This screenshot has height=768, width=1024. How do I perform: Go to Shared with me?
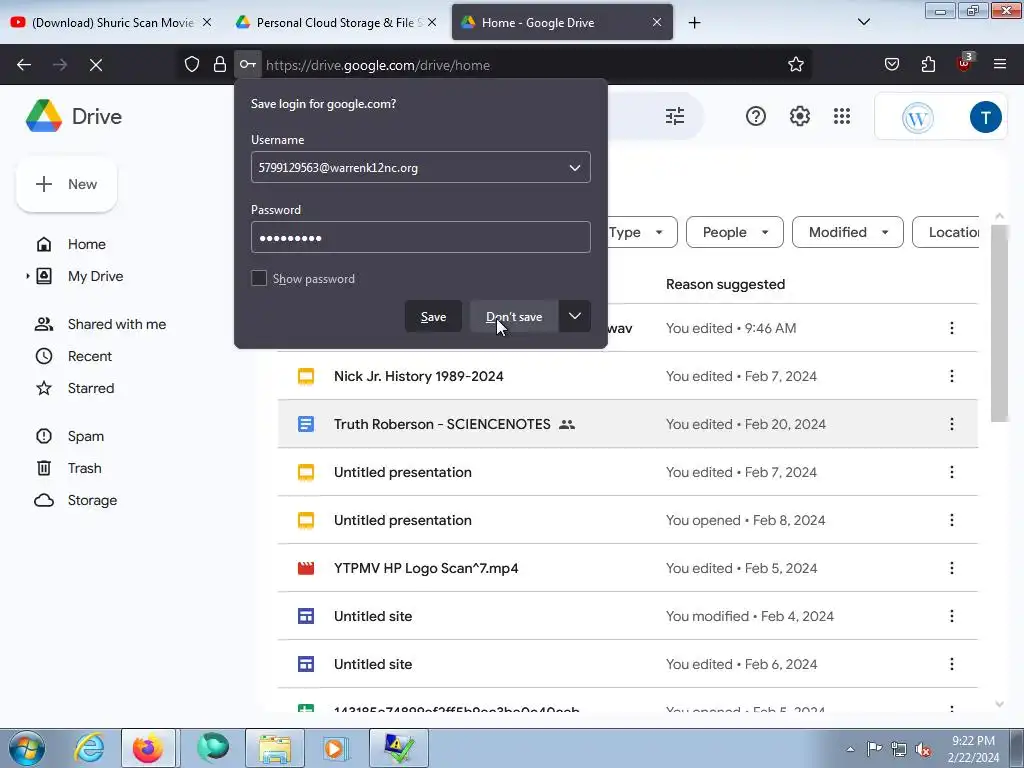(x=116, y=325)
